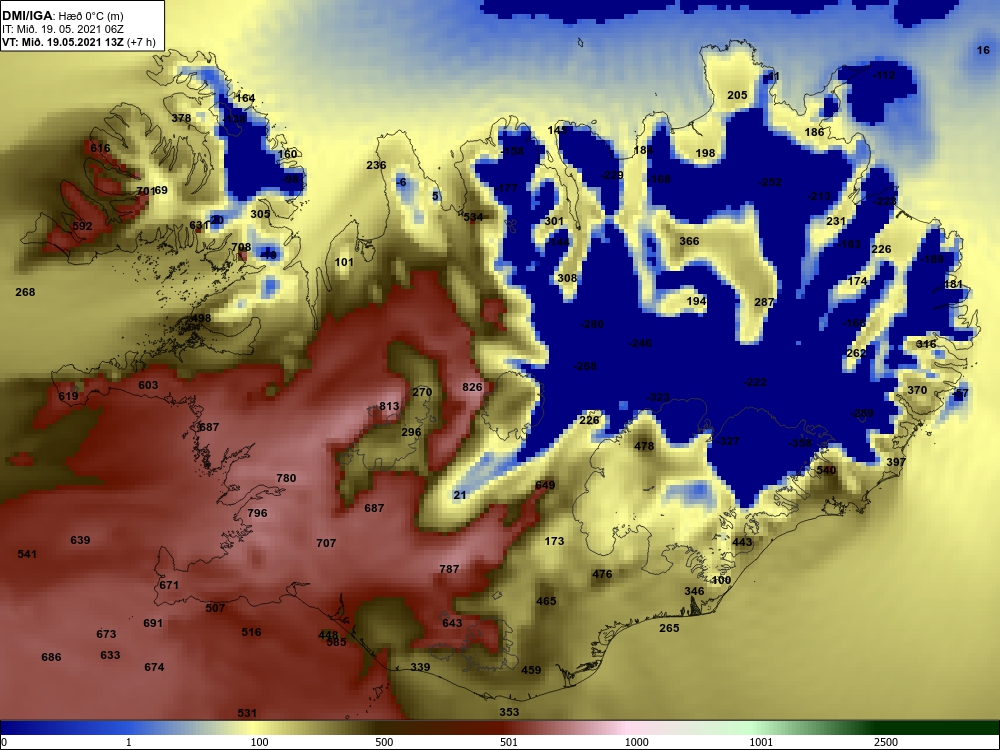
Task: Click the legend label '1001'
Action: [761, 742]
